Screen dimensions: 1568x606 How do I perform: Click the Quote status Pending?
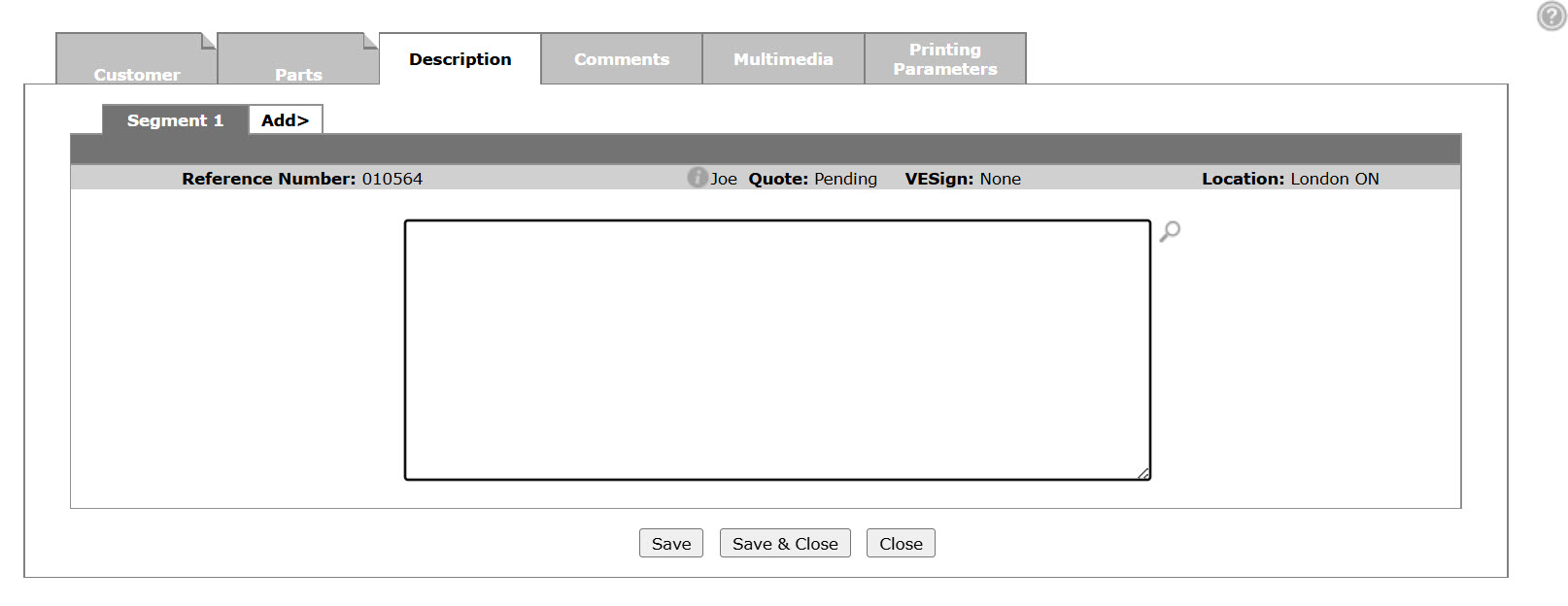tap(845, 179)
